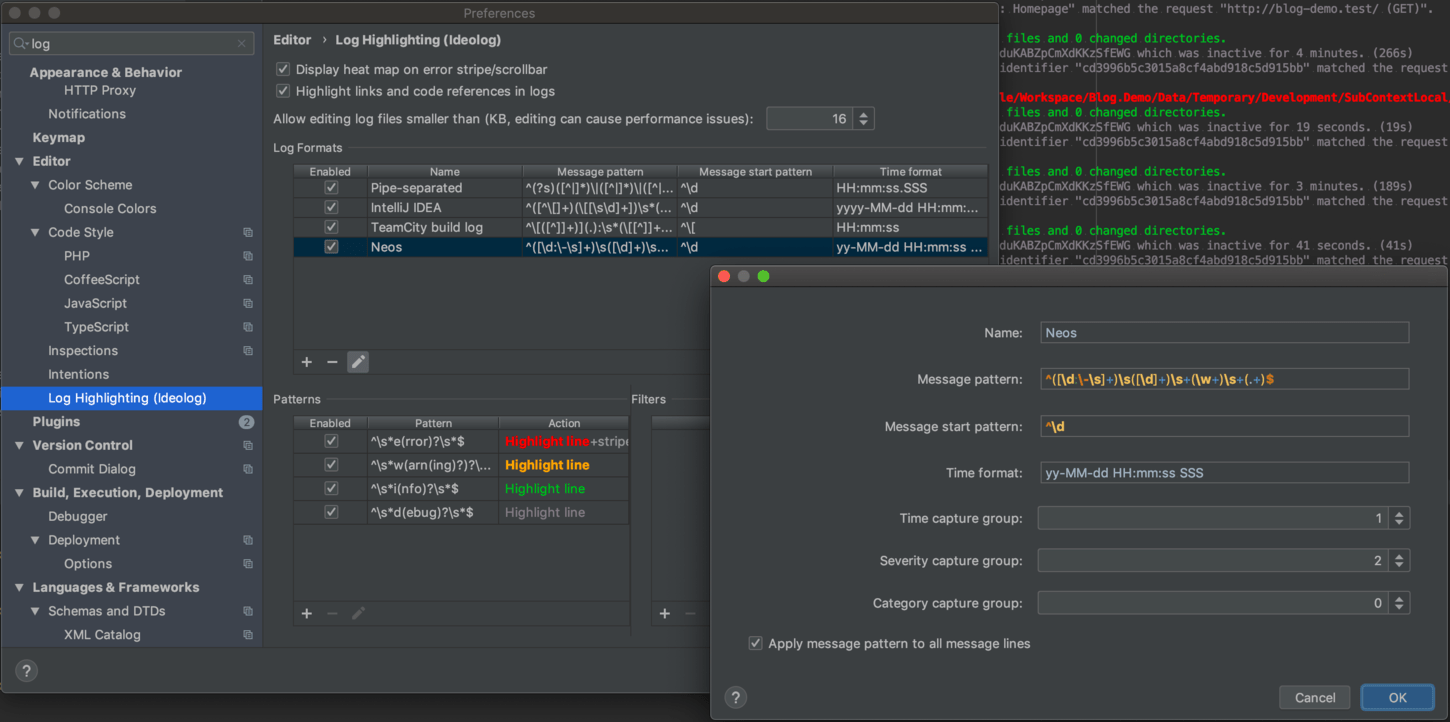
Task: Add a new filter in Filters panel
Action: [x=664, y=613]
